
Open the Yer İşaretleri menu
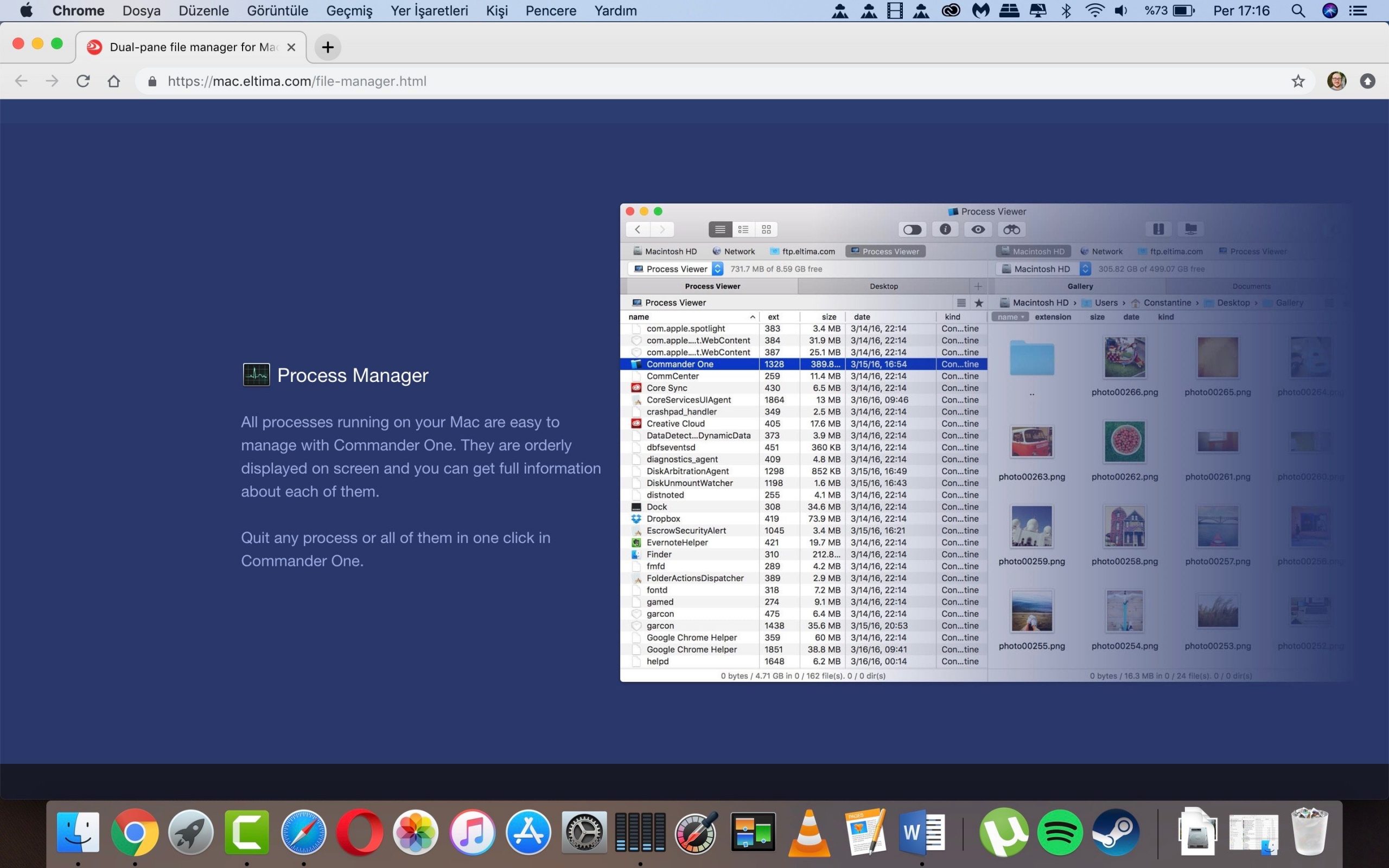[429, 10]
